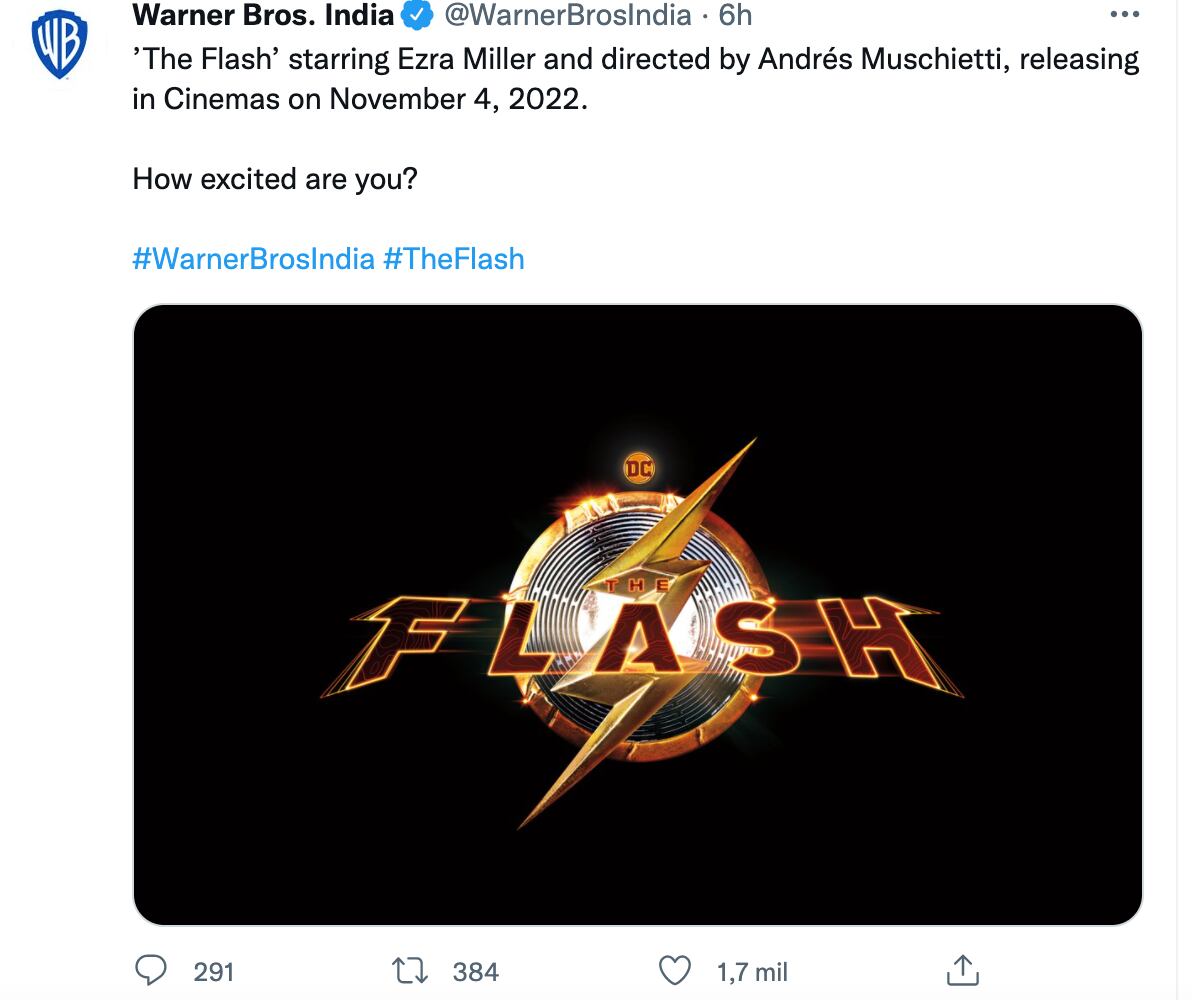Click the 1,7 mil likes count
This screenshot has height=1000, width=1192.
752,970
